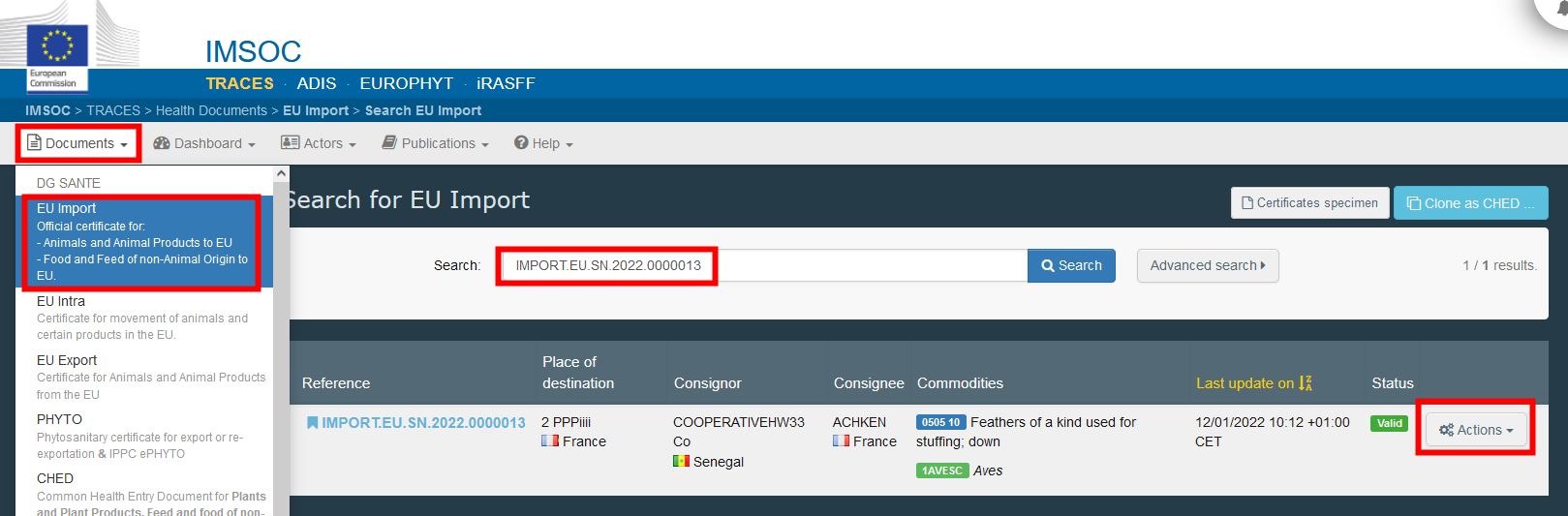
Task: Open the Help menu
Action: click(x=543, y=143)
